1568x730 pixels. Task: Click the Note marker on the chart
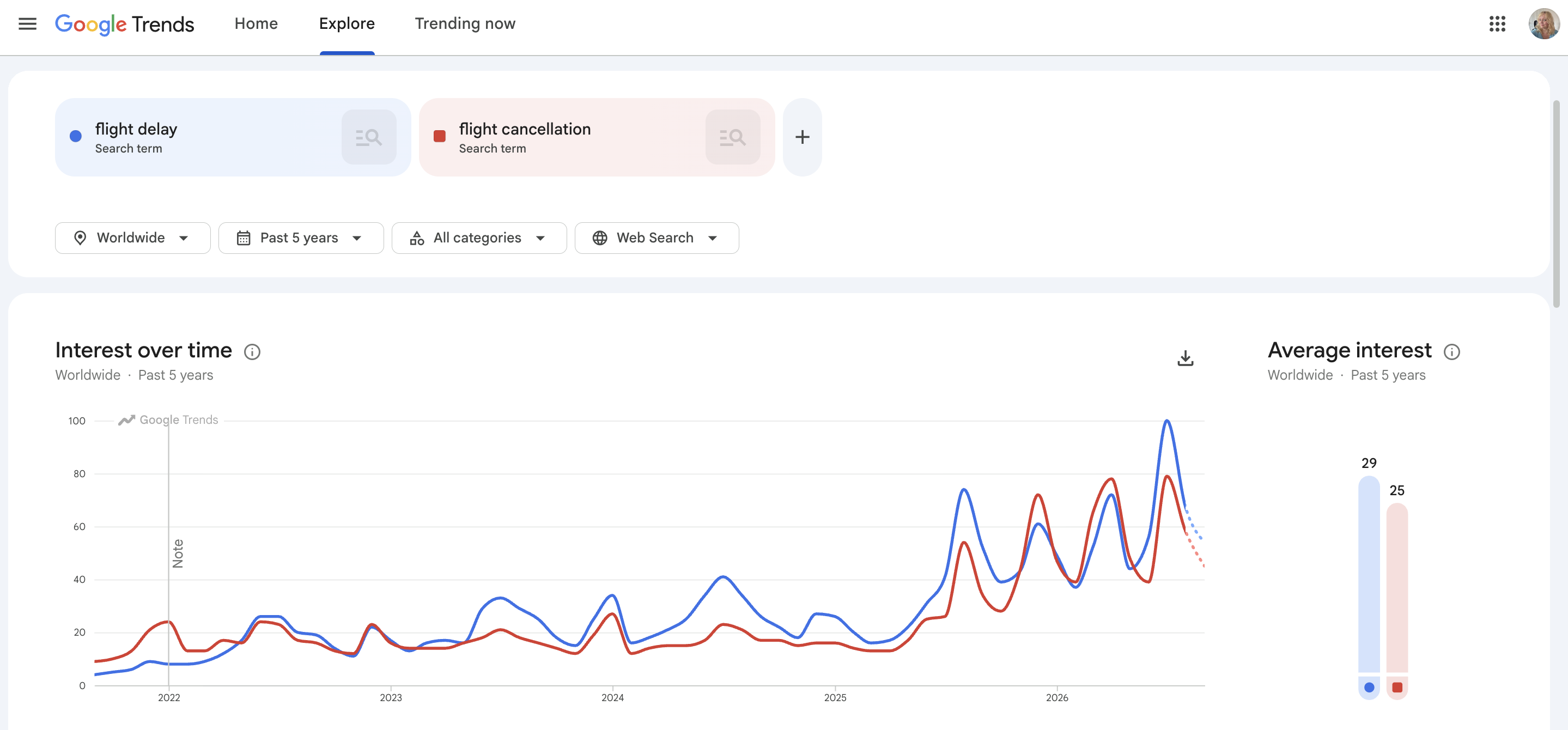point(178,553)
